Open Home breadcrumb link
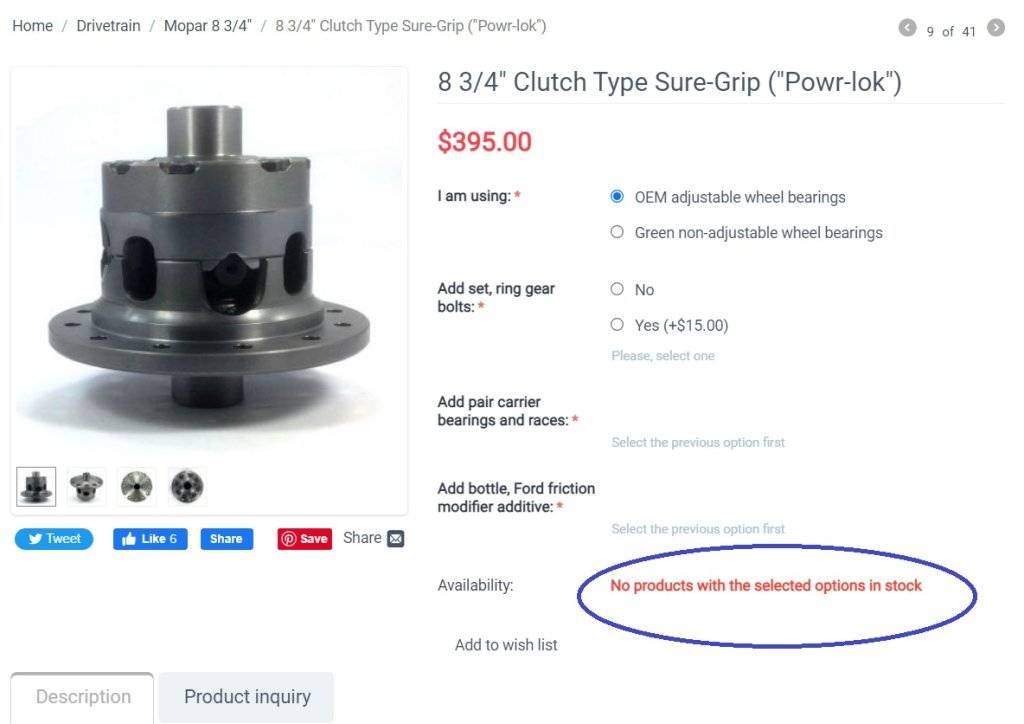Screen dimensions: 1024x724 pos(33,26)
